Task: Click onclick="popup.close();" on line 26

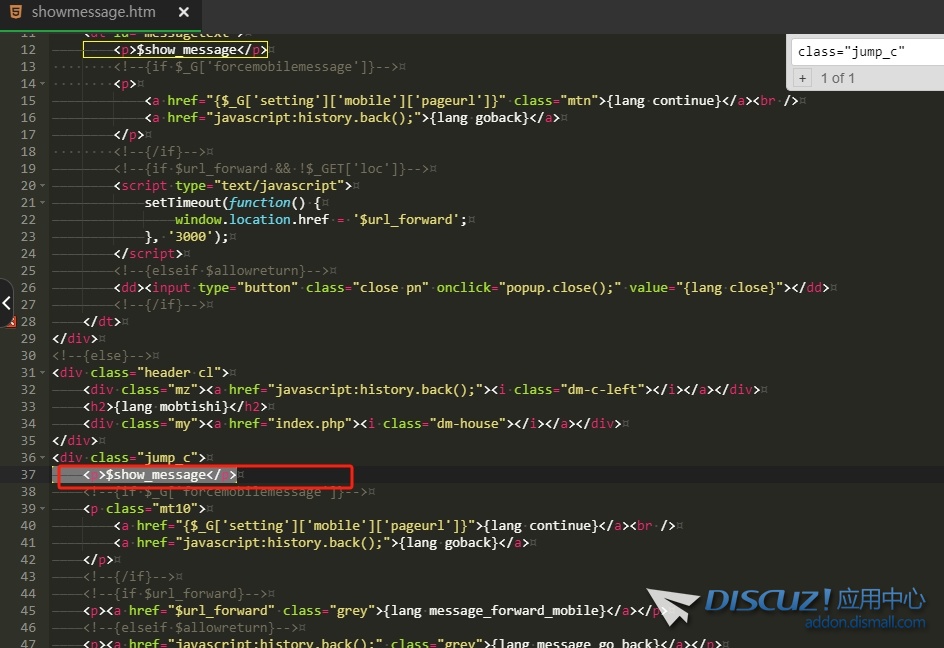Action: point(529,288)
